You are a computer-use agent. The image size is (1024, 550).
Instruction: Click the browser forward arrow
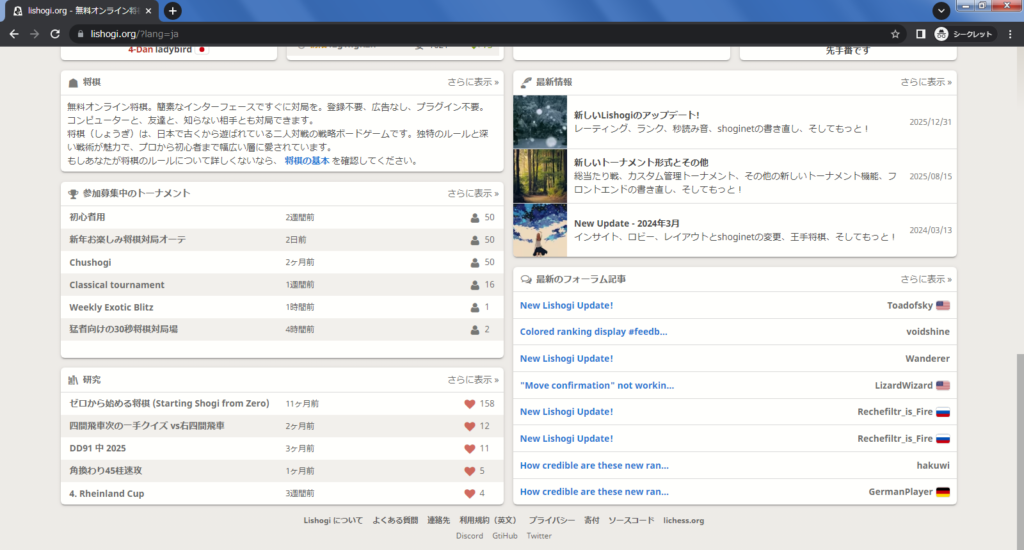(35, 34)
